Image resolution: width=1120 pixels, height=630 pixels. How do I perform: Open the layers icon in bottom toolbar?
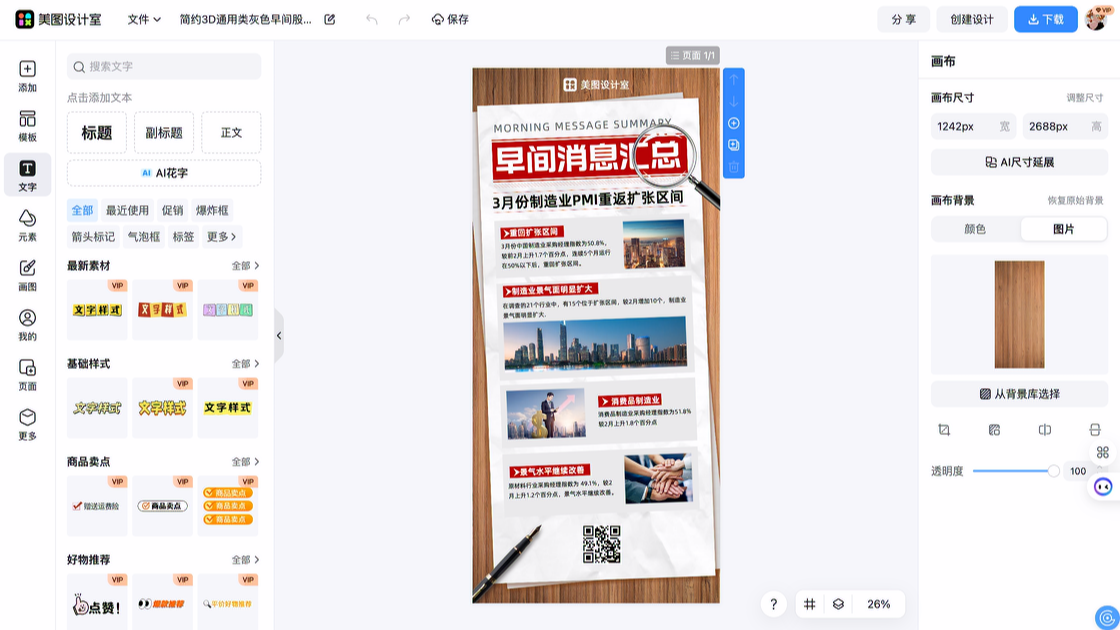click(x=838, y=604)
